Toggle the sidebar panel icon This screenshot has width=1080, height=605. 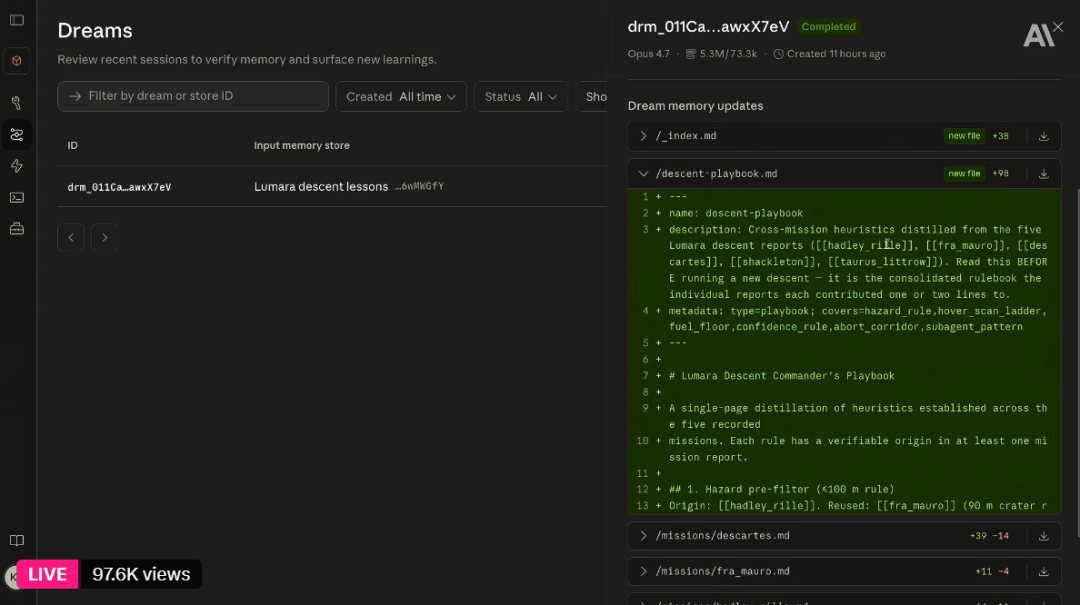click(17, 20)
